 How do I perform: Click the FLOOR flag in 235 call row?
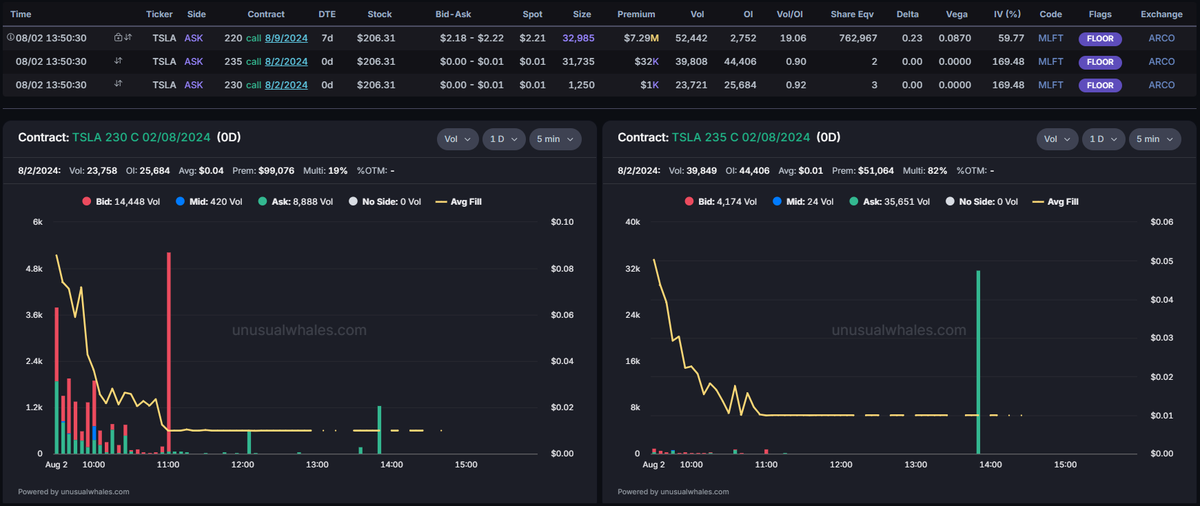coord(1100,61)
